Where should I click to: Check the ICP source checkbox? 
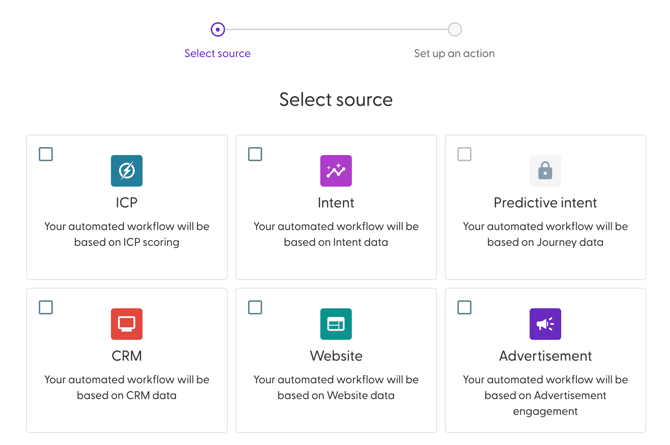[x=46, y=154]
